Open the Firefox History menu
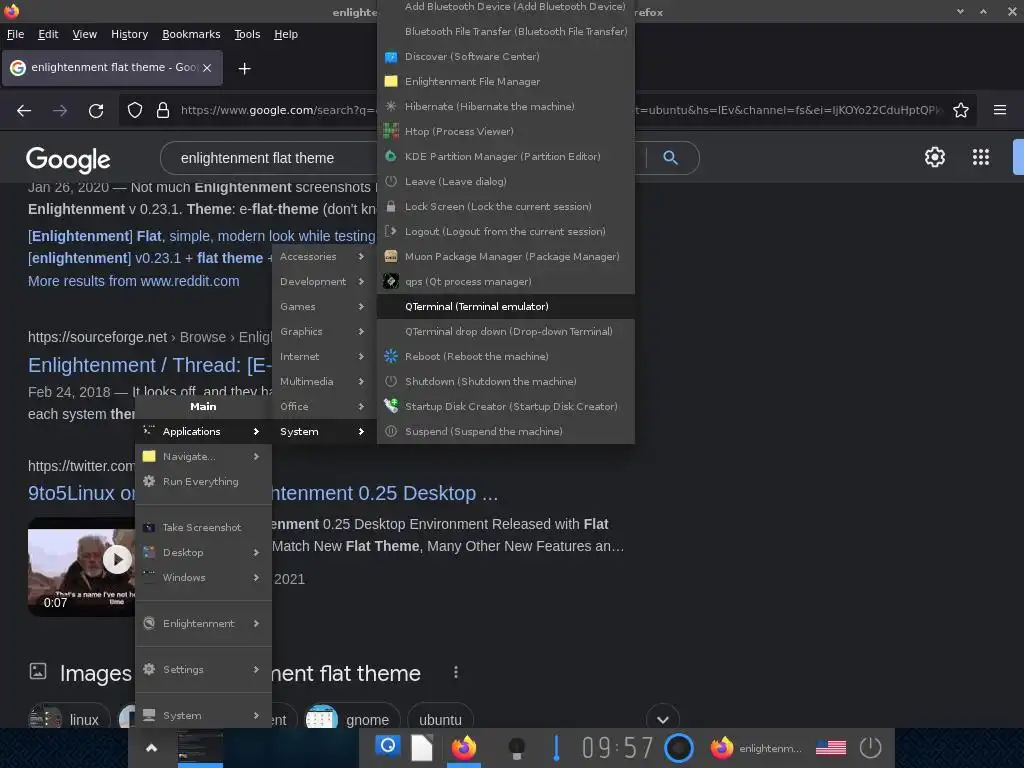The height and width of the screenshot is (768, 1024). pyautogui.click(x=129, y=34)
